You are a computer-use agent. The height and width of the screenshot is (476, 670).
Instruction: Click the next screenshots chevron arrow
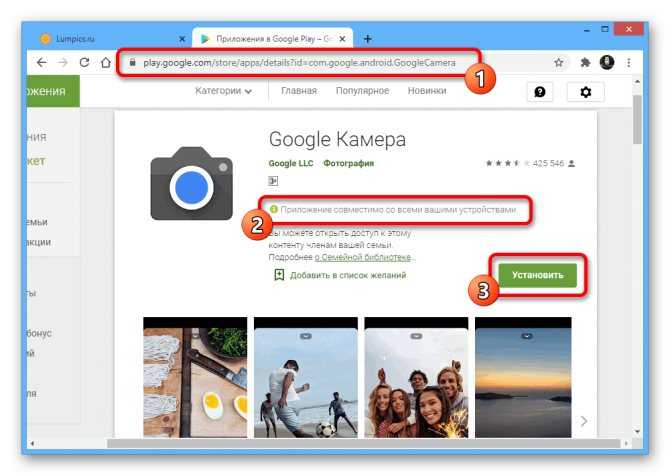(x=584, y=421)
